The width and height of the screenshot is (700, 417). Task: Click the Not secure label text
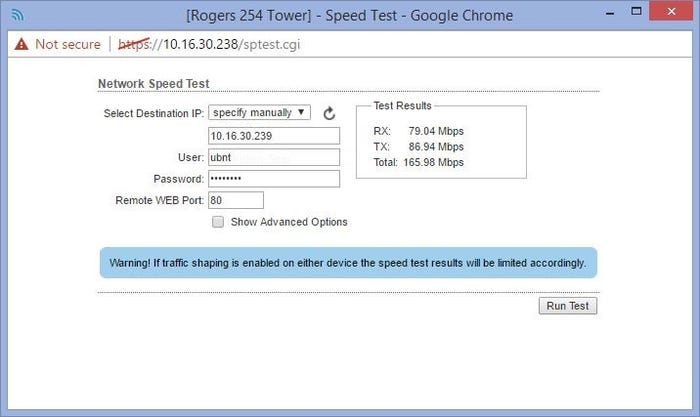(67, 44)
